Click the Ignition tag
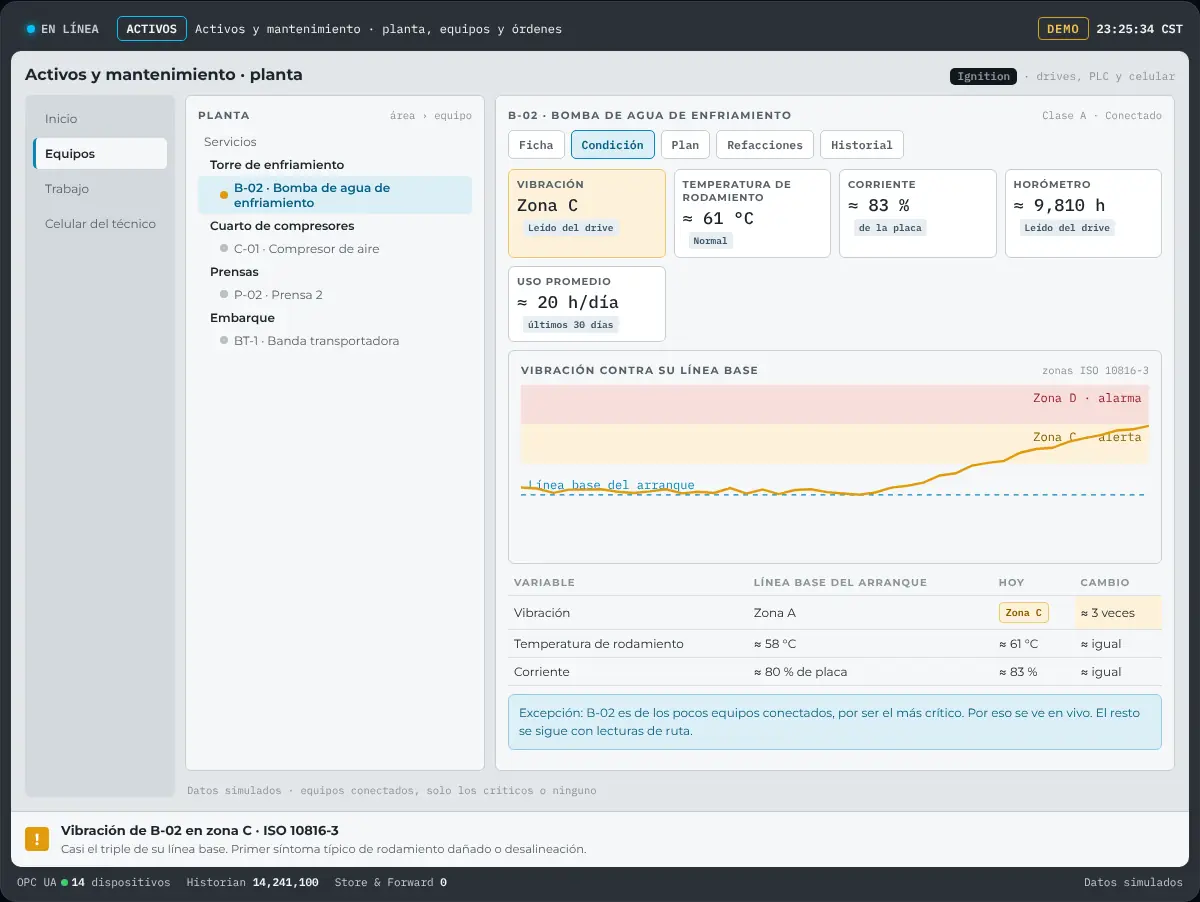 tap(983, 76)
